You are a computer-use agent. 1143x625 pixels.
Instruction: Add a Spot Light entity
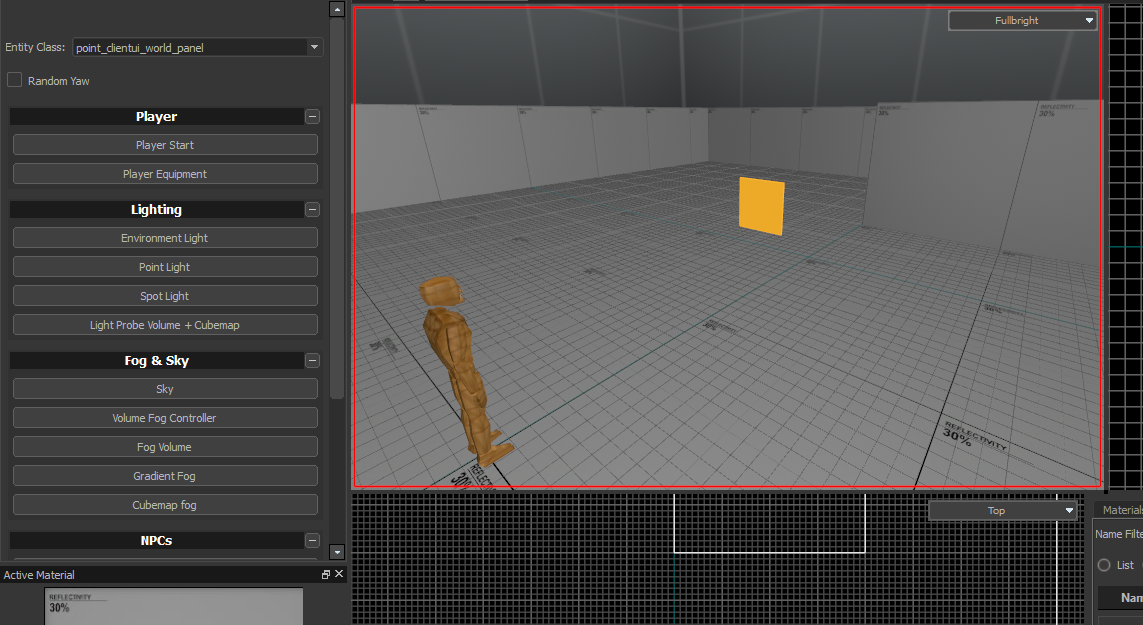coord(165,296)
